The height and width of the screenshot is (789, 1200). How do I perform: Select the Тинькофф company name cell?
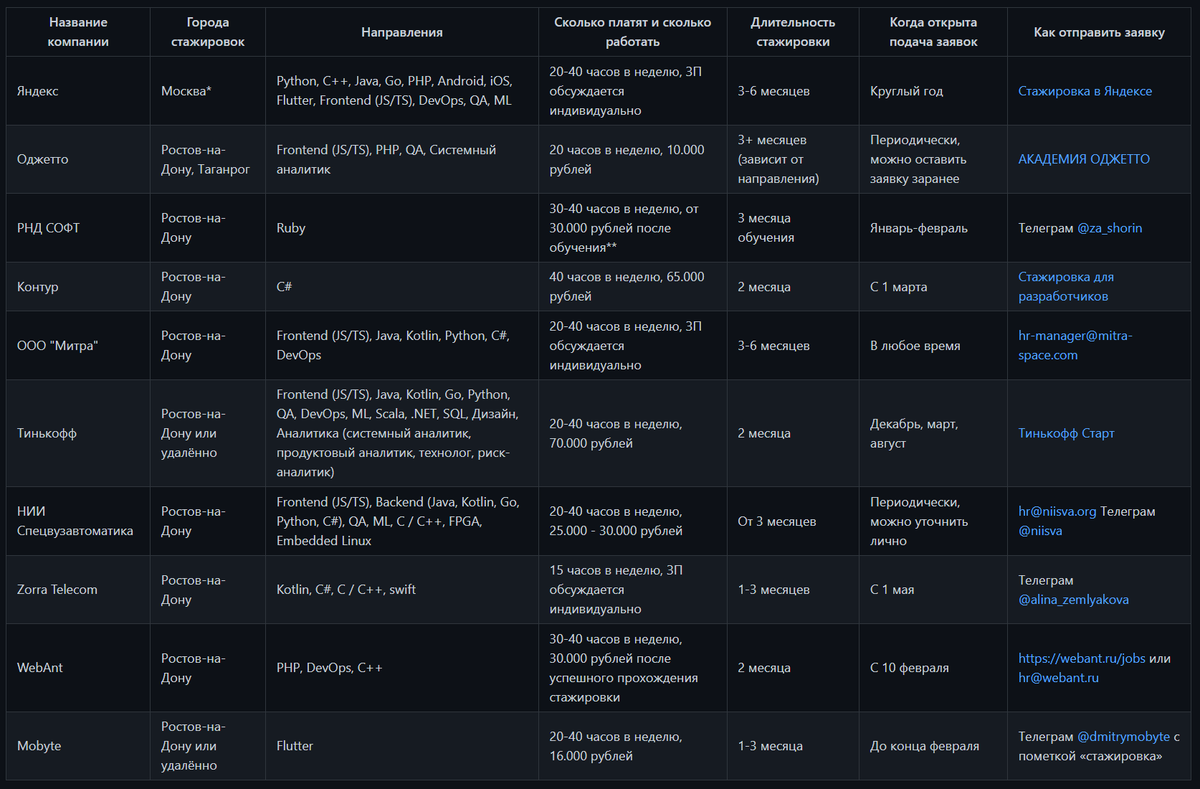click(x=78, y=433)
